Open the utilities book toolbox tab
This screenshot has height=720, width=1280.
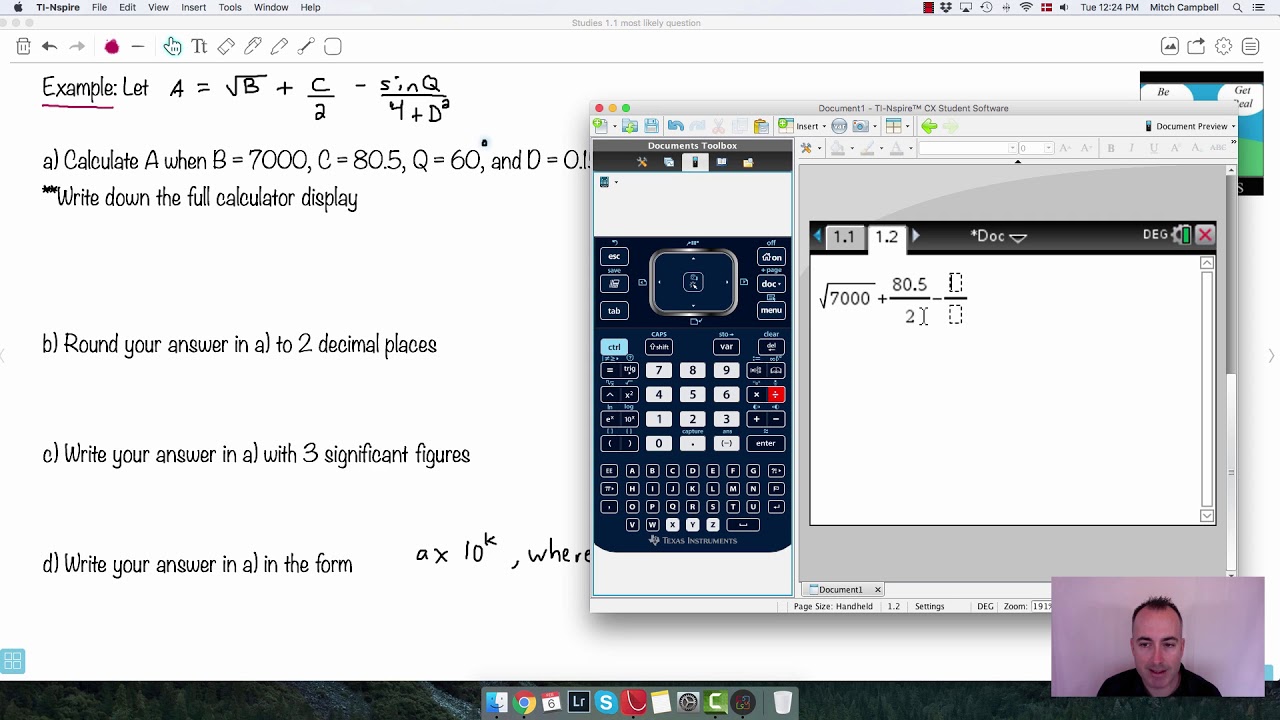(721, 162)
